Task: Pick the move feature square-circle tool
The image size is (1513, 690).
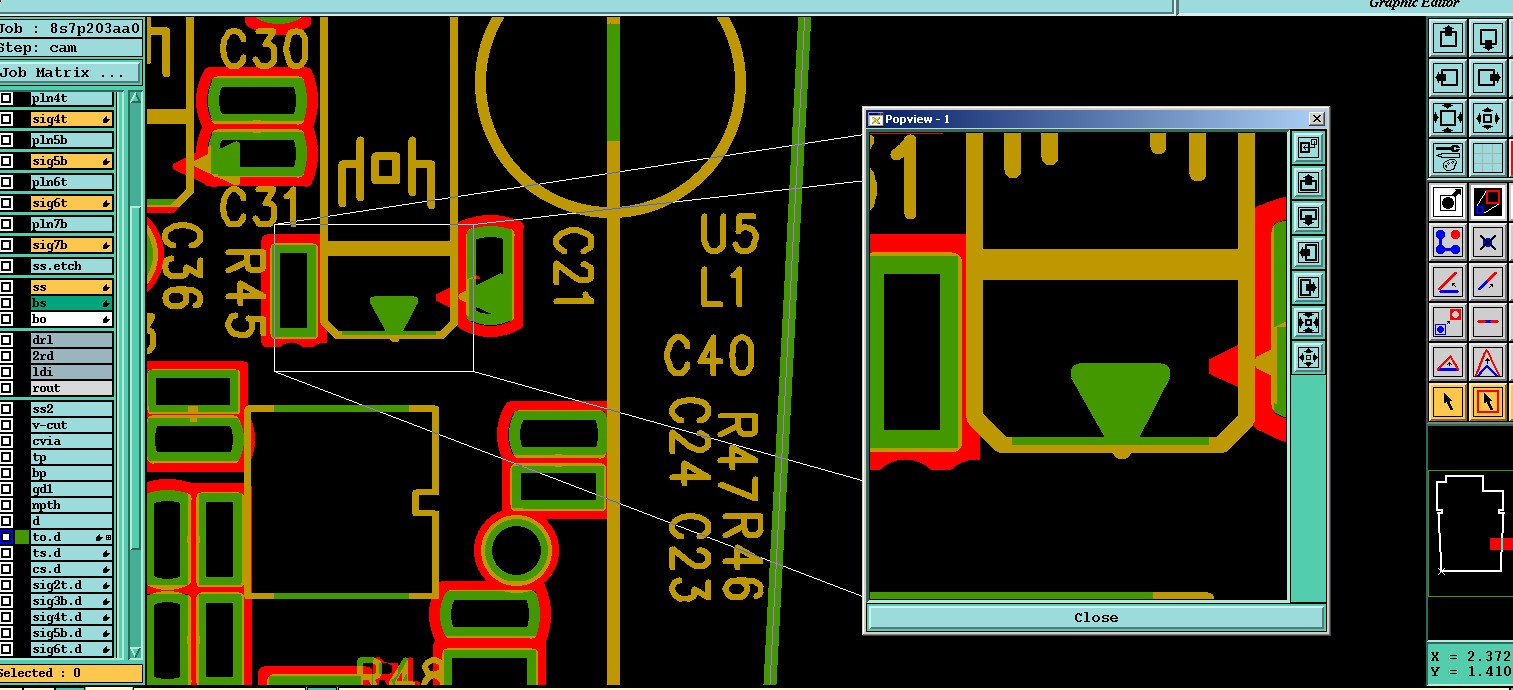Action: (x=1448, y=322)
